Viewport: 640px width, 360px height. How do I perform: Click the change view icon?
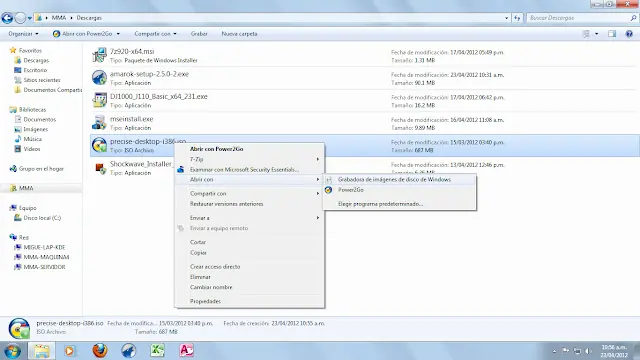(x=586, y=34)
